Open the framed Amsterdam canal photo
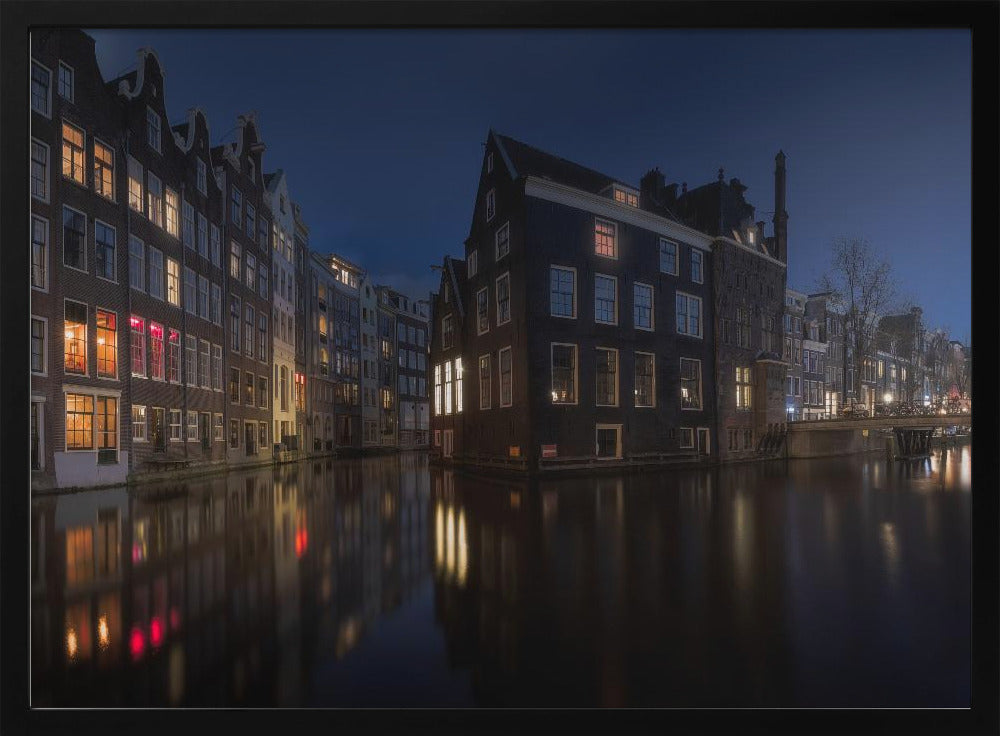 coord(500,368)
